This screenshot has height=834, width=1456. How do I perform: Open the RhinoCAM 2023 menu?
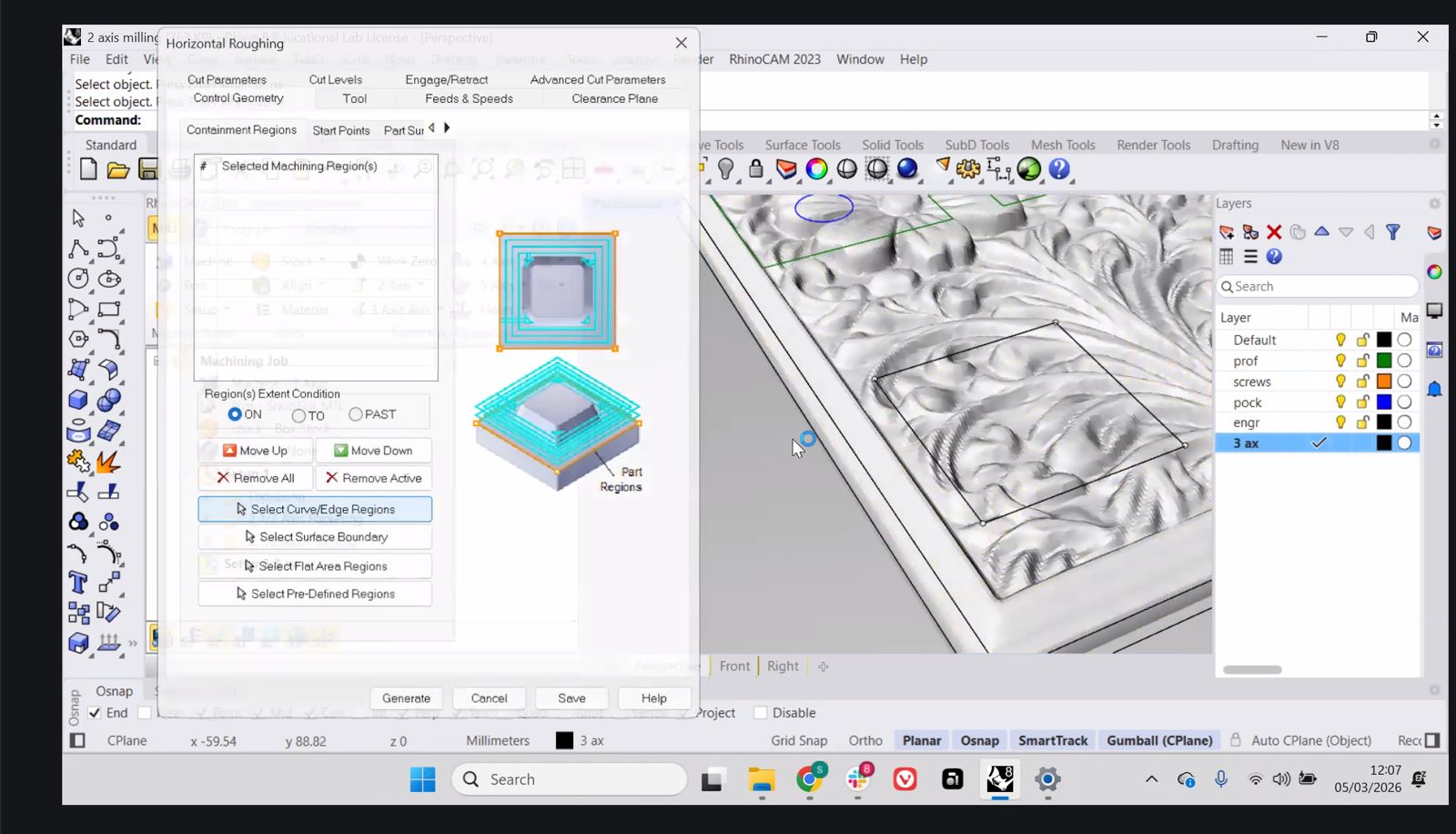tap(774, 59)
